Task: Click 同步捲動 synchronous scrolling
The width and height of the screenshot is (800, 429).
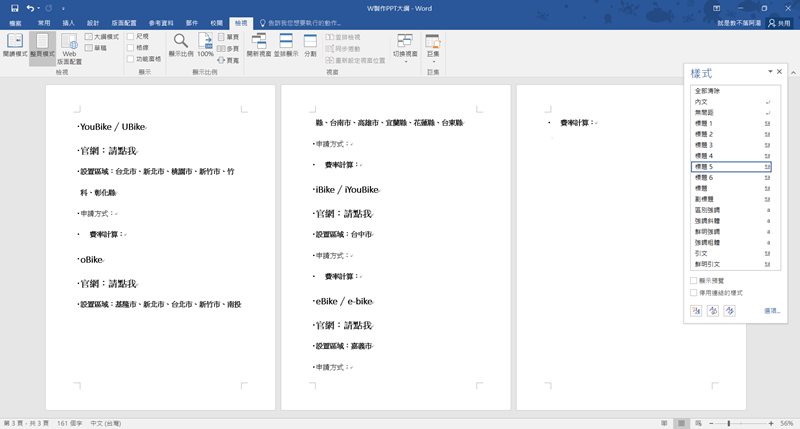Action: (343, 48)
